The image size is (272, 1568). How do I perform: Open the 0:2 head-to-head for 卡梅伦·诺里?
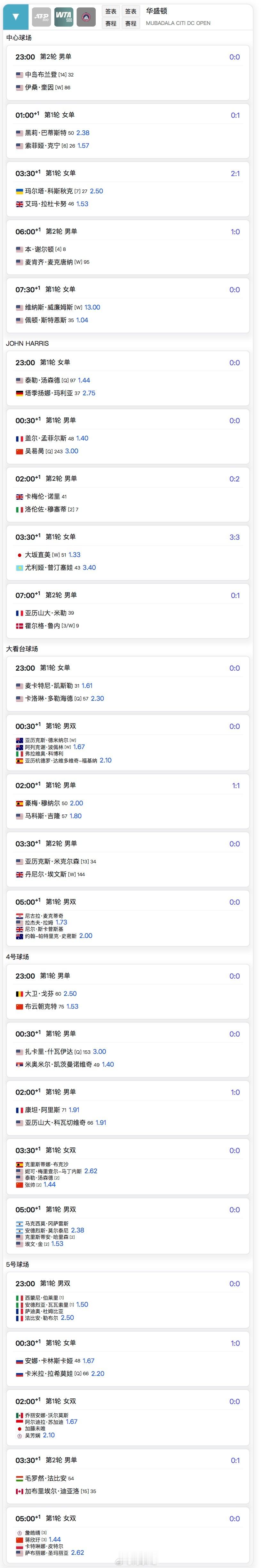coord(234,479)
